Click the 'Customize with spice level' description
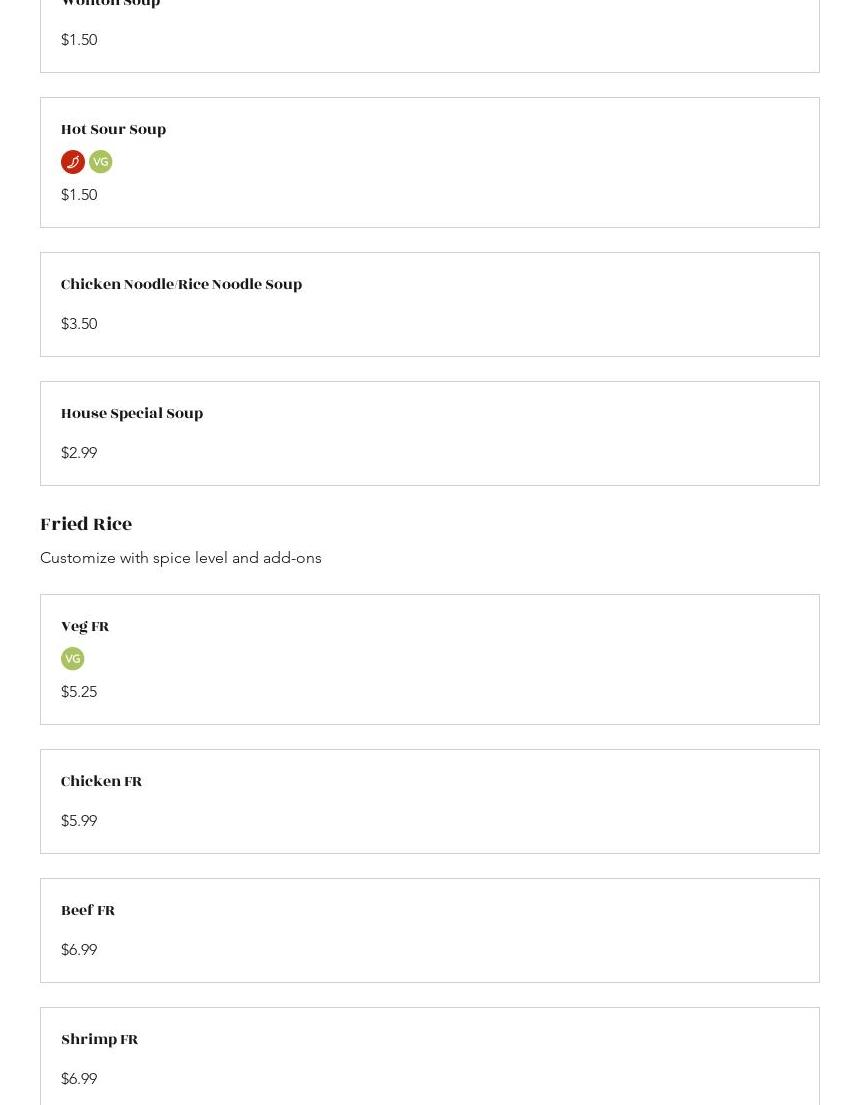 pos(181,558)
